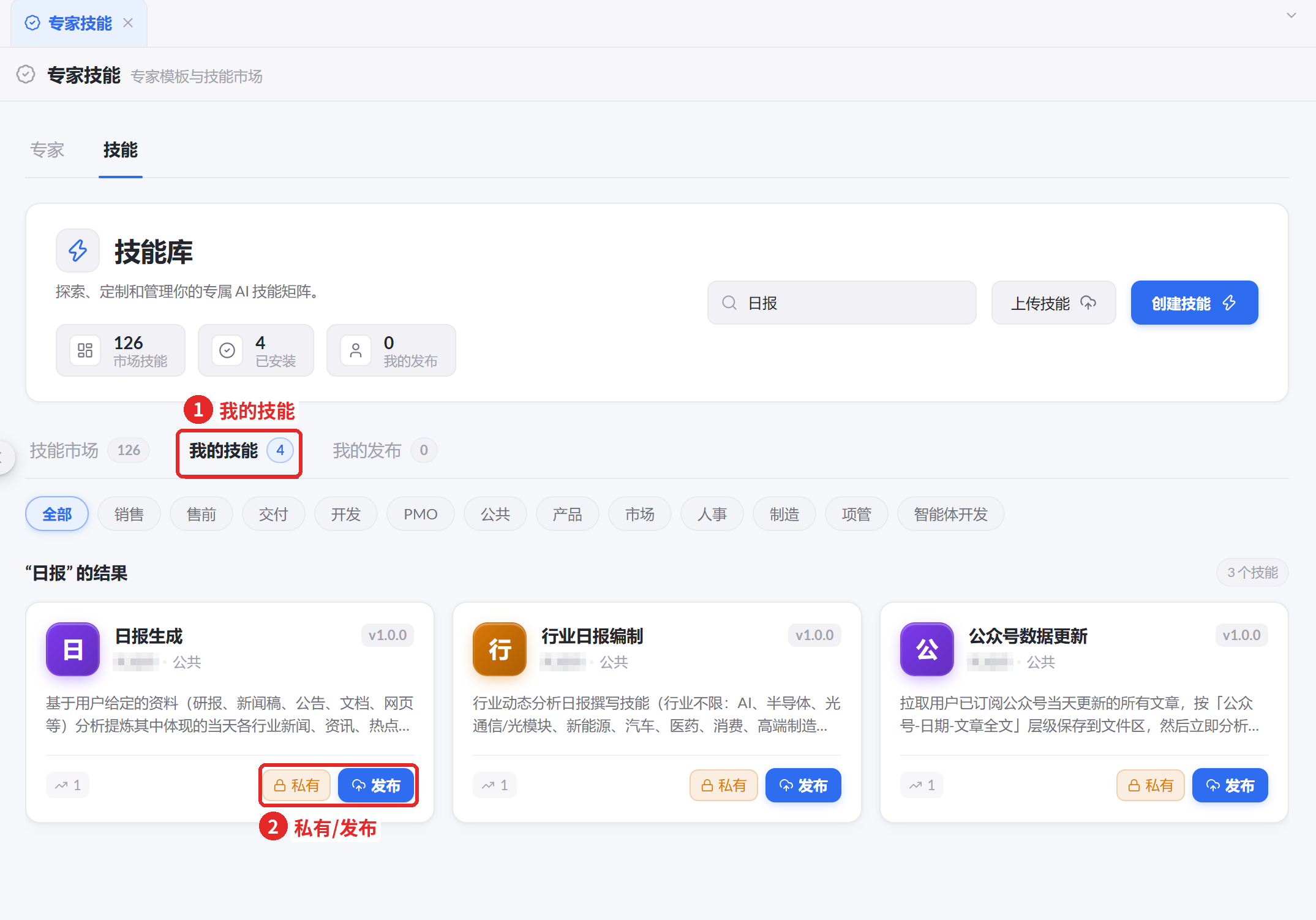This screenshot has height=920, width=1316.
Task: Click 私有 on the 行业日报编制 card
Action: (x=724, y=785)
